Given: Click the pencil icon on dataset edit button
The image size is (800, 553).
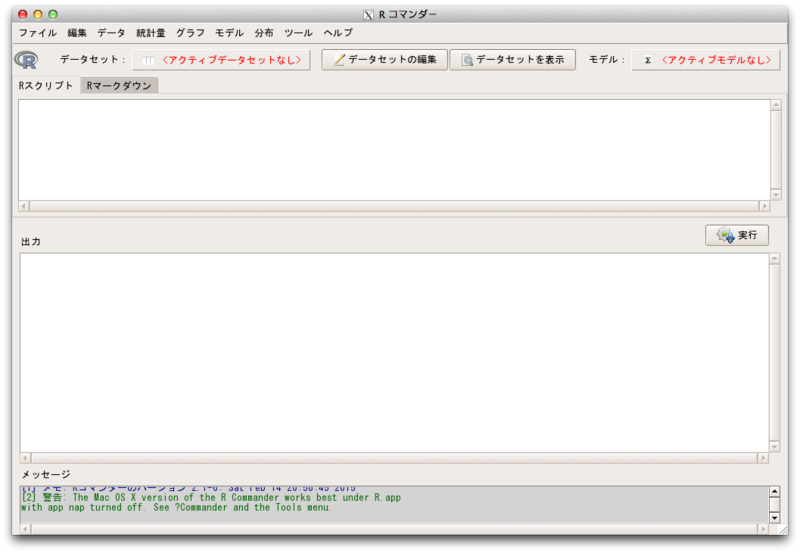Looking at the screenshot, I should [339, 60].
